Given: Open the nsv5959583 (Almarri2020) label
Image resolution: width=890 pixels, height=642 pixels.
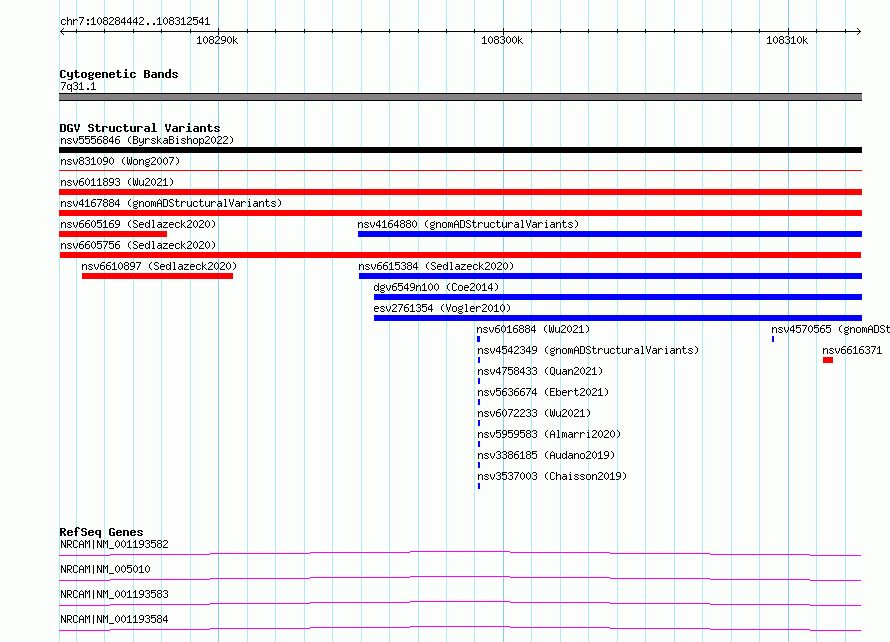Looking at the screenshot, I should coord(549,434).
